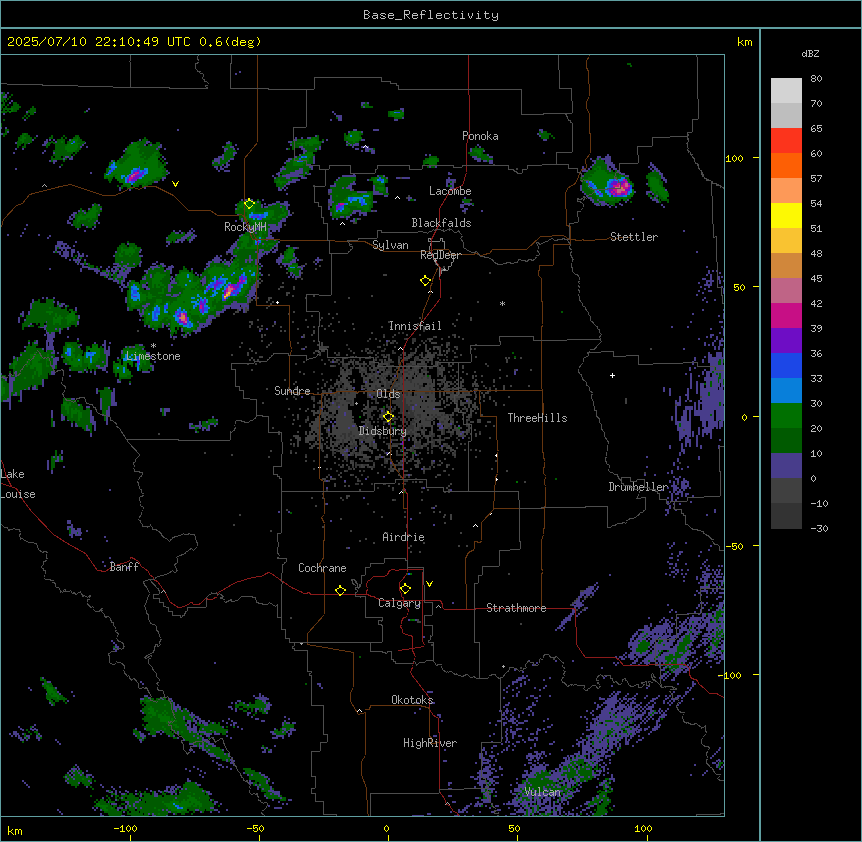This screenshot has width=862, height=842.
Task: Click the Blackfalds city label
Action: pos(441,223)
